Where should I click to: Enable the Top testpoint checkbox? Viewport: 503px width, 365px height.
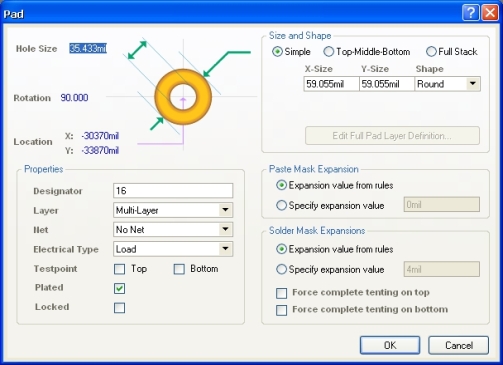pyautogui.click(x=119, y=269)
